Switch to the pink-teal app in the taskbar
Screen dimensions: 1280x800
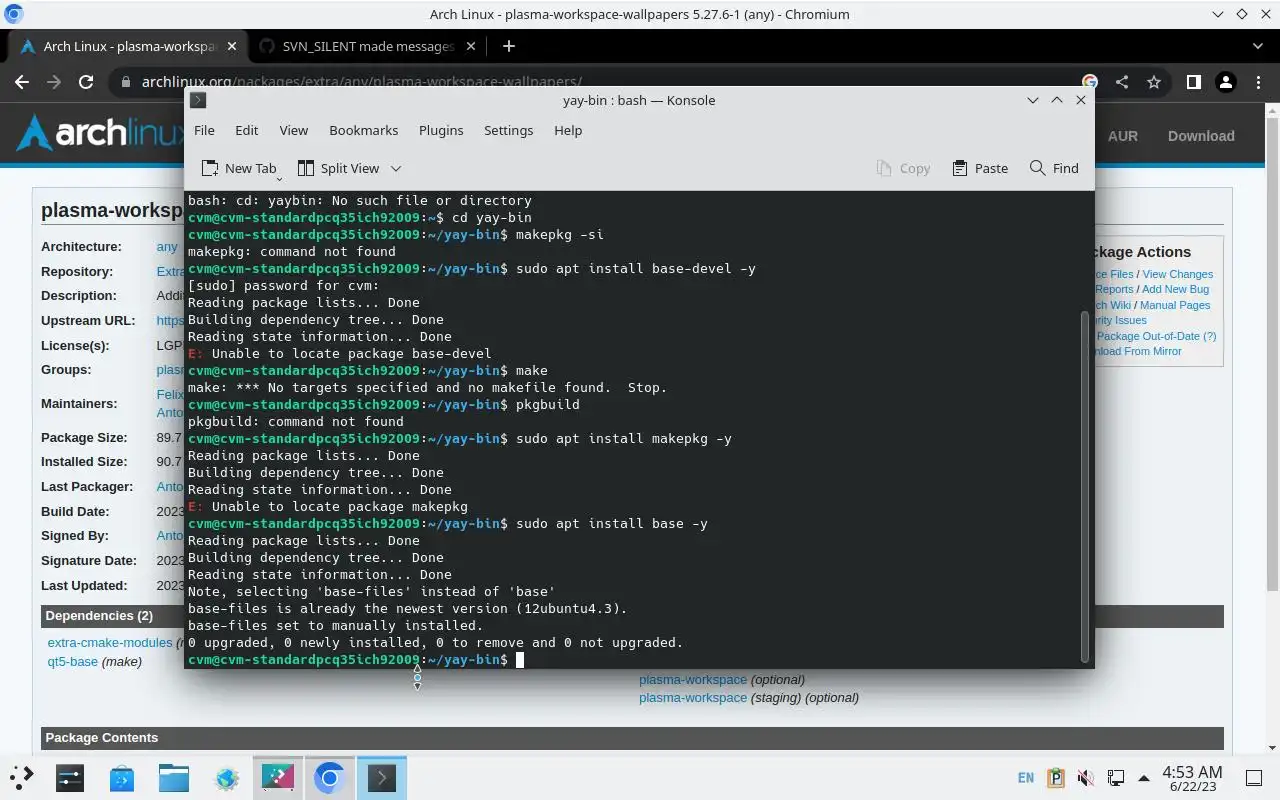pyautogui.click(x=278, y=777)
